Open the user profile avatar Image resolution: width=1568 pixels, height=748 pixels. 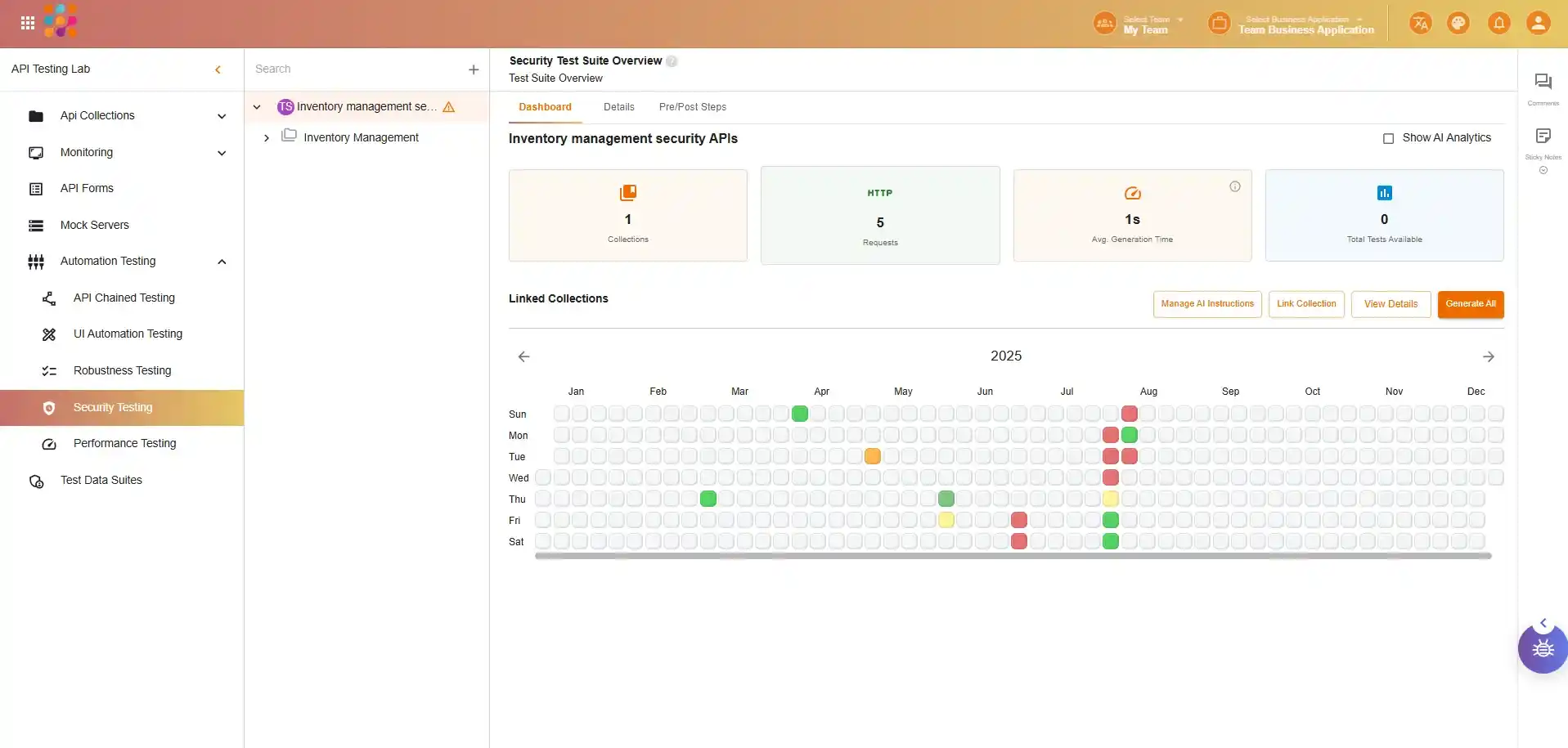point(1538,24)
